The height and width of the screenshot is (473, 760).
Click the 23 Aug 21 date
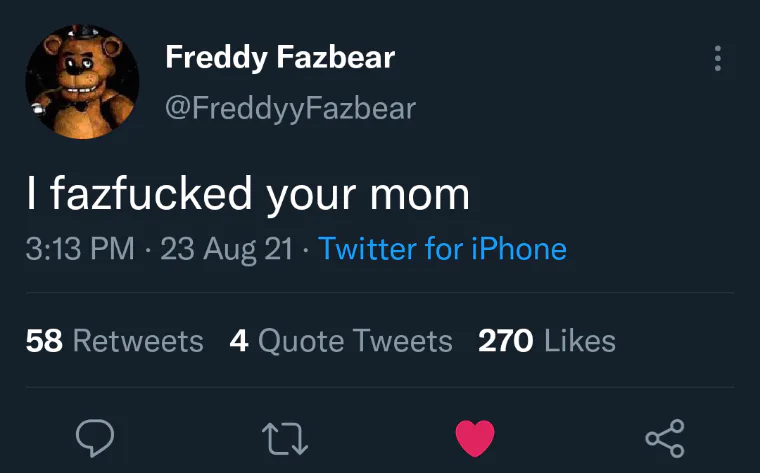click(227, 250)
